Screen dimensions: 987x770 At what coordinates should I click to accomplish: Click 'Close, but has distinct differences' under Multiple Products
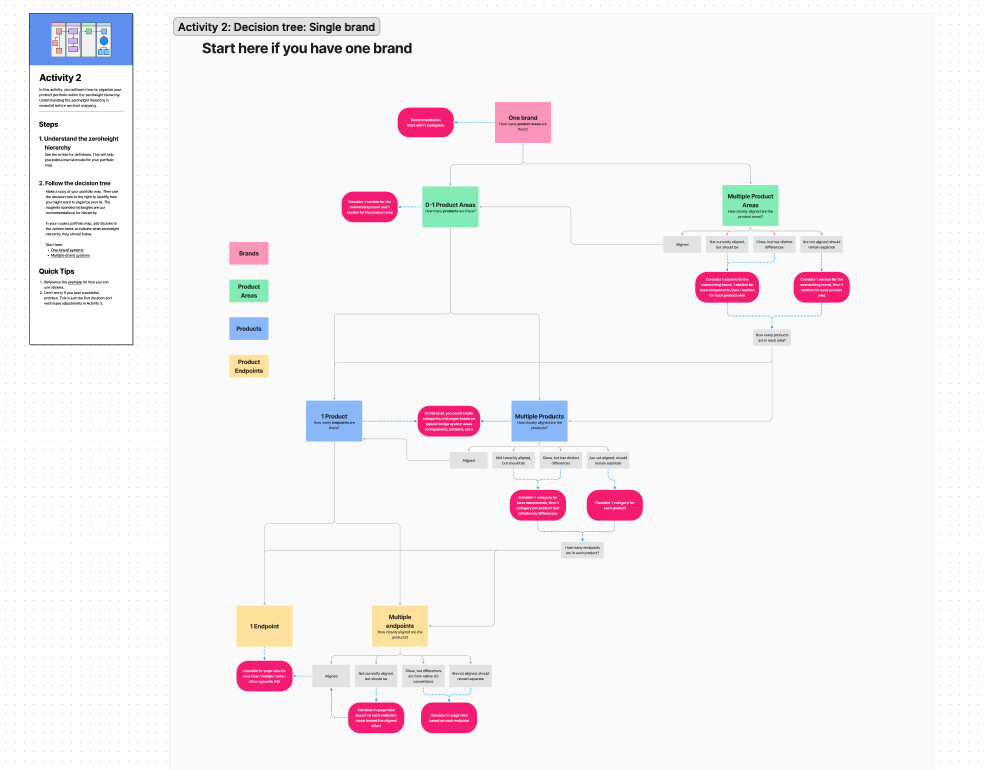tap(560, 460)
